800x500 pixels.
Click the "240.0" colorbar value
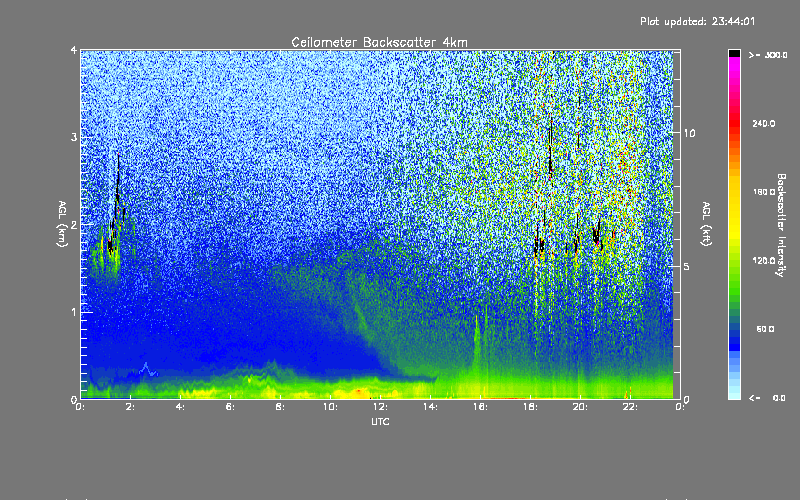click(763, 123)
